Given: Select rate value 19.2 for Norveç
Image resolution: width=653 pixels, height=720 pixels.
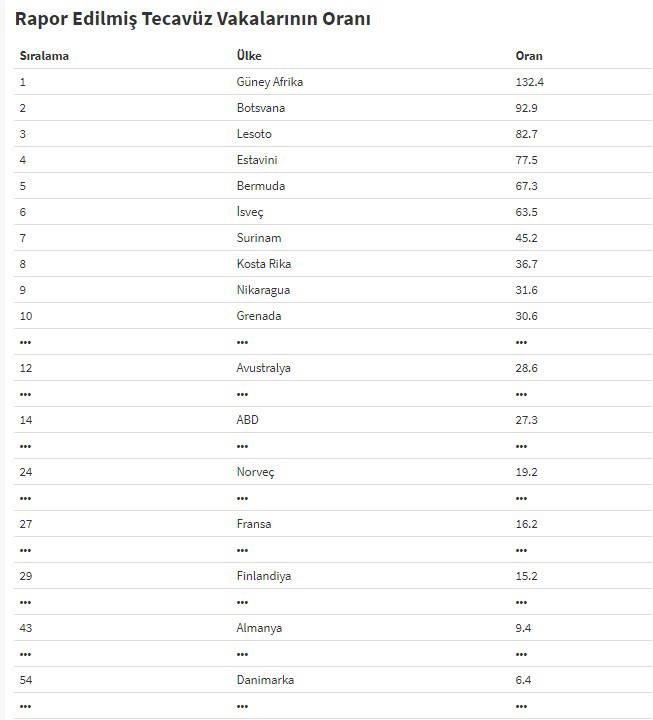Looking at the screenshot, I should pyautogui.click(x=526, y=472).
